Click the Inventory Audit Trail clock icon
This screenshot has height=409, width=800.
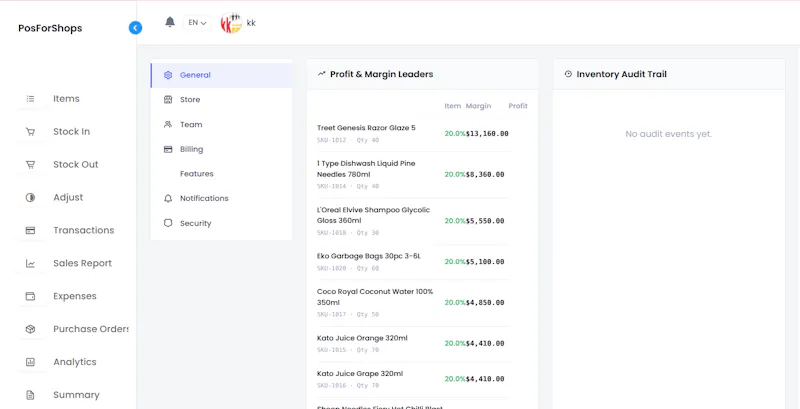tap(568, 74)
